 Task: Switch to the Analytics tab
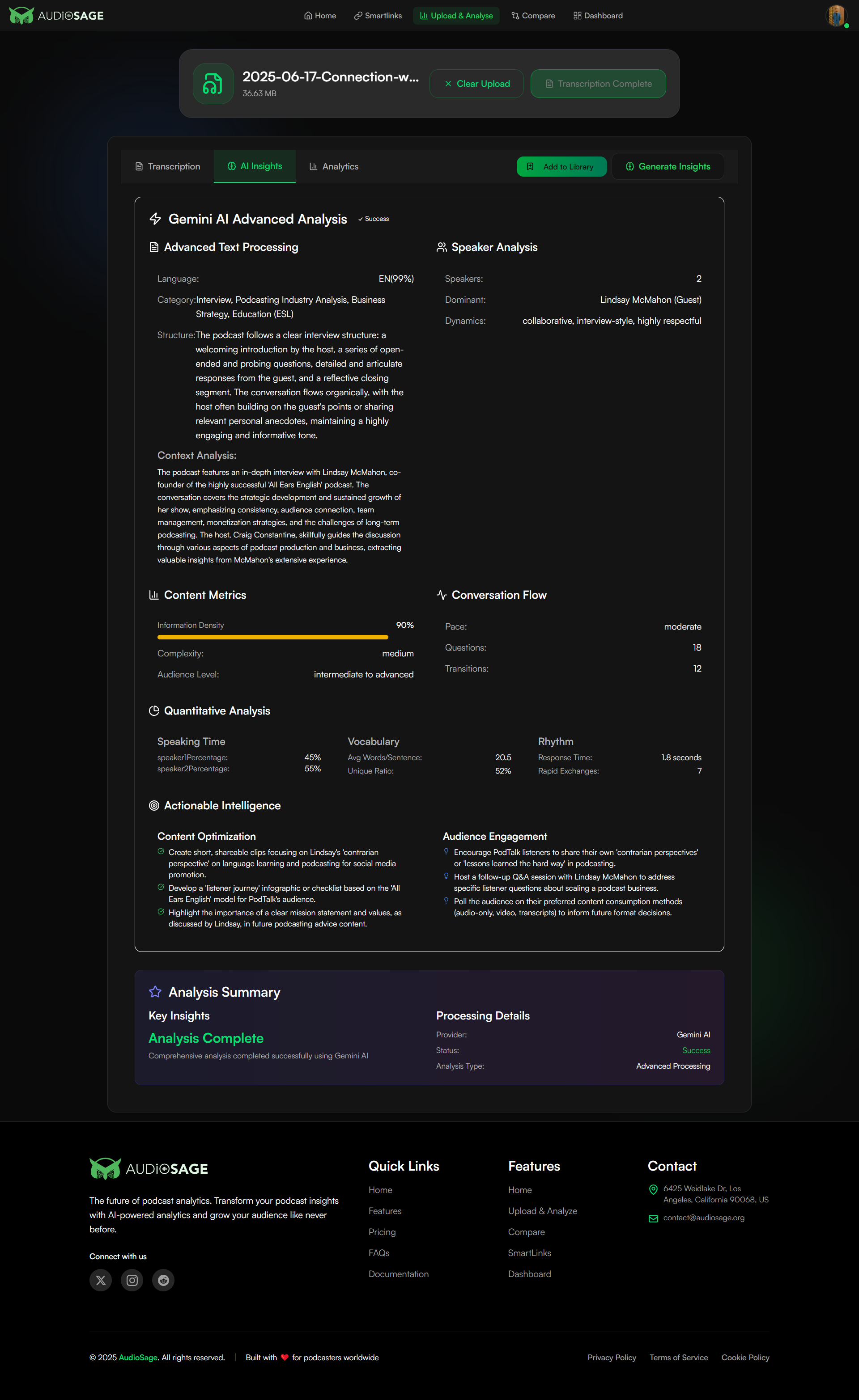pyautogui.click(x=334, y=166)
